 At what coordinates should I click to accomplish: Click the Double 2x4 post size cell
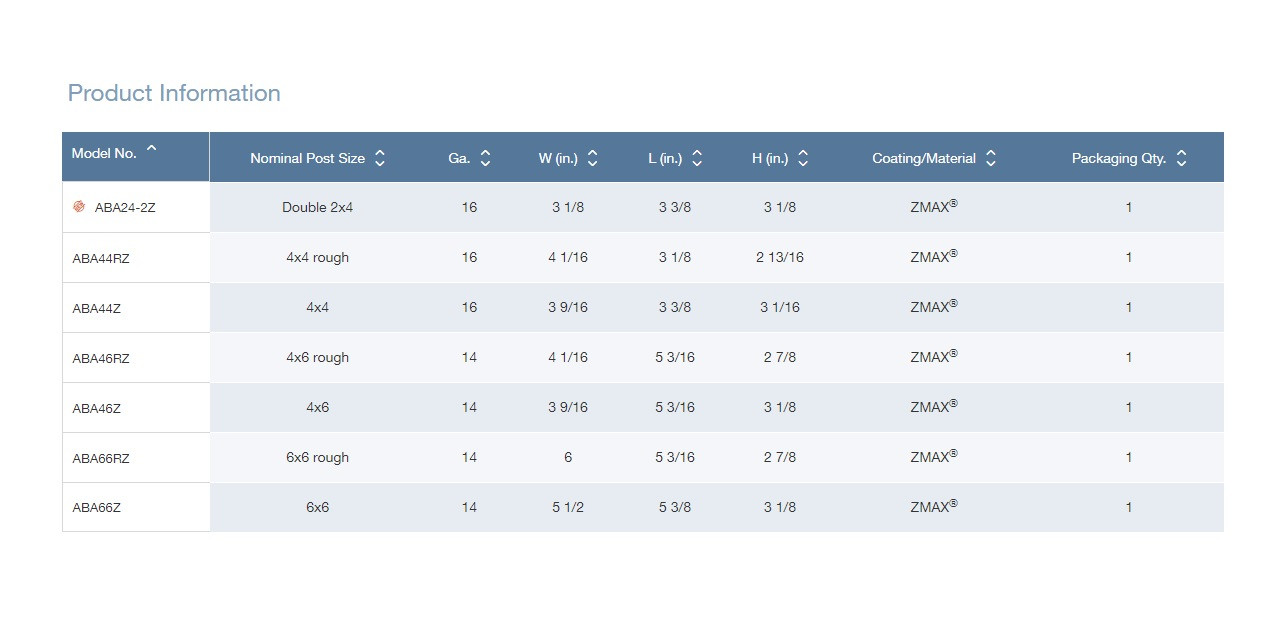point(317,207)
